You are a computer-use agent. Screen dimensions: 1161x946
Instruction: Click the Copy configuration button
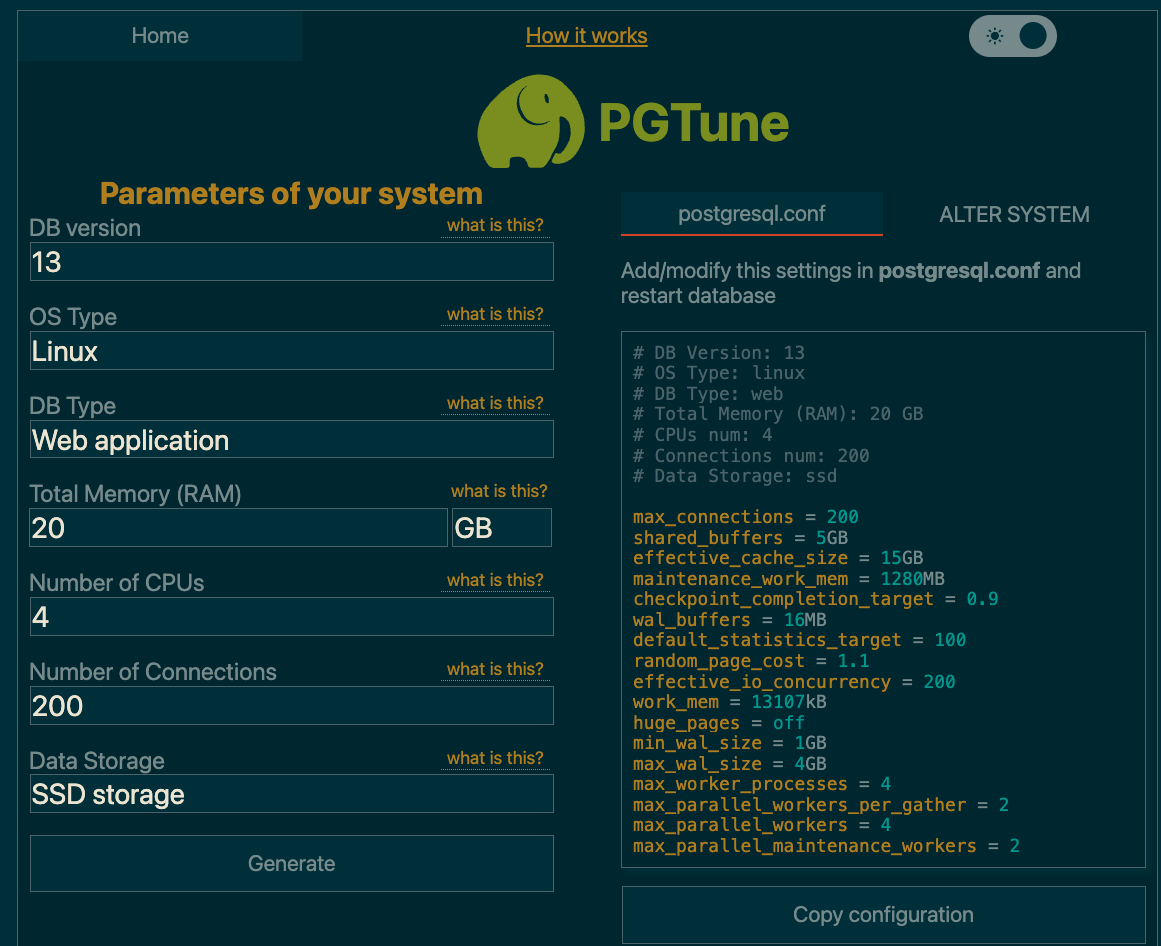pos(883,914)
